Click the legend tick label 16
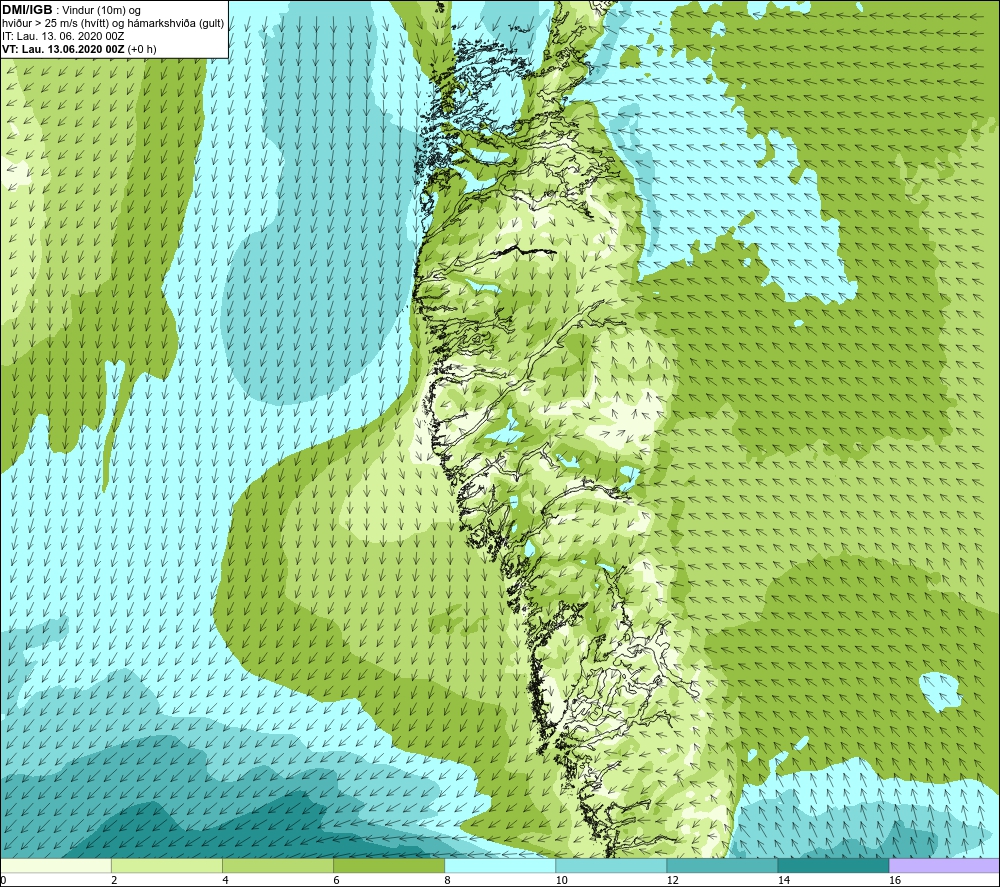 click(894, 880)
